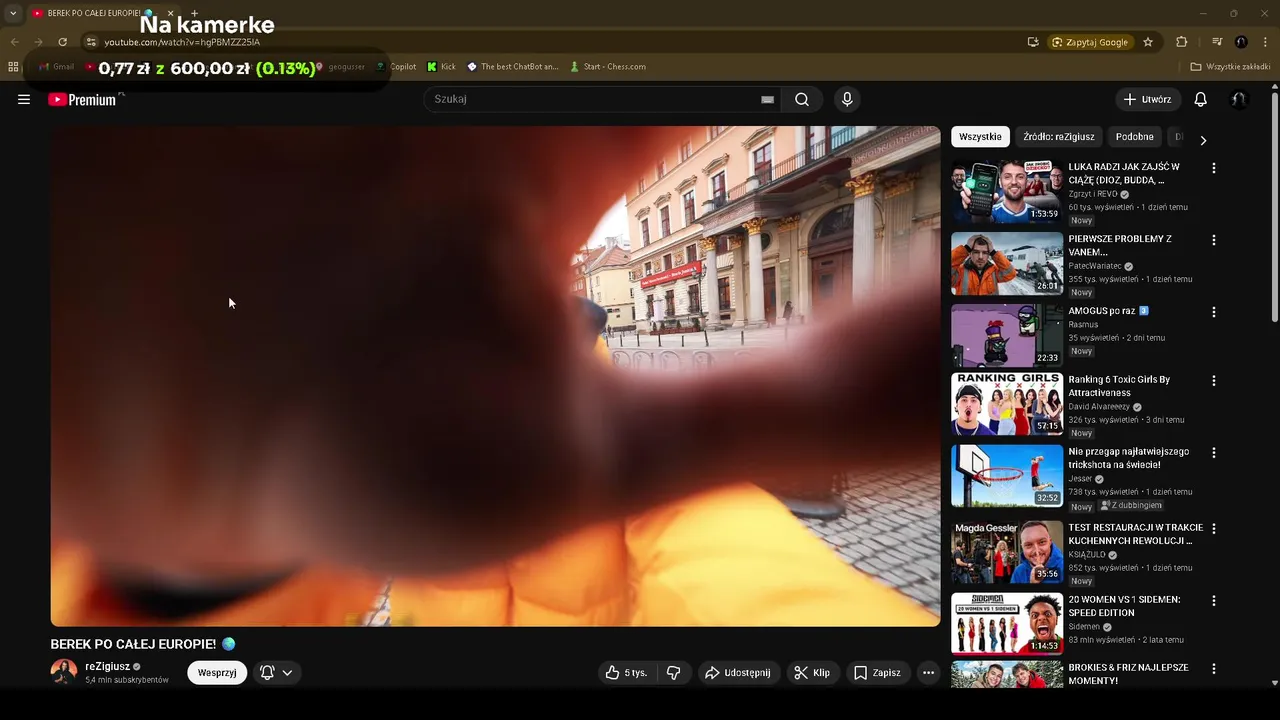1280x720 pixels.
Task: Open AMOGUS po raz thumbnail
Action: tap(1007, 336)
